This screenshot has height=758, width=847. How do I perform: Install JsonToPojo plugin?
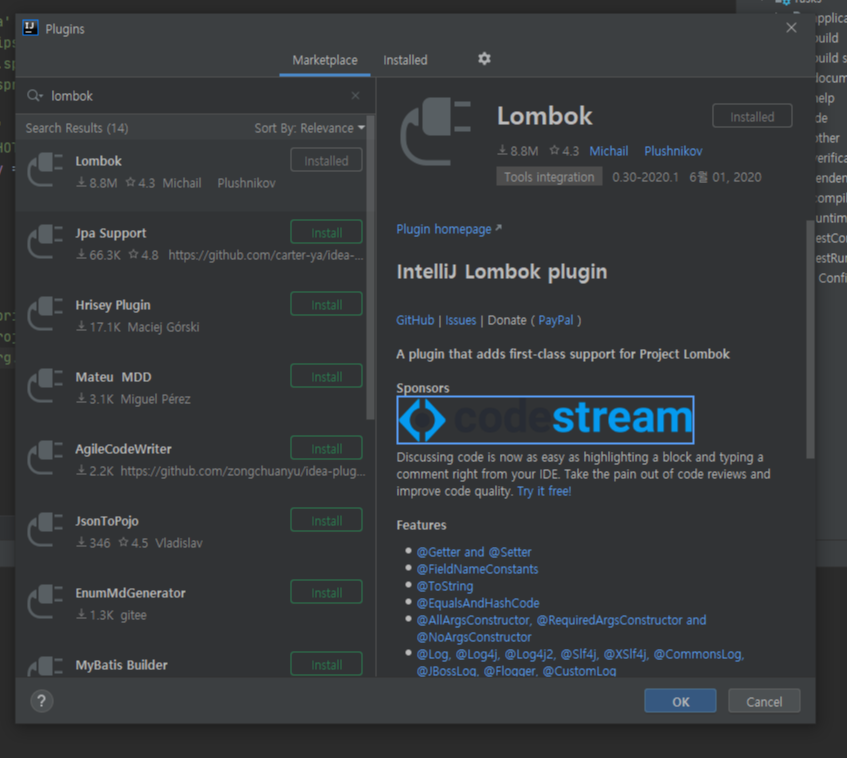point(326,520)
